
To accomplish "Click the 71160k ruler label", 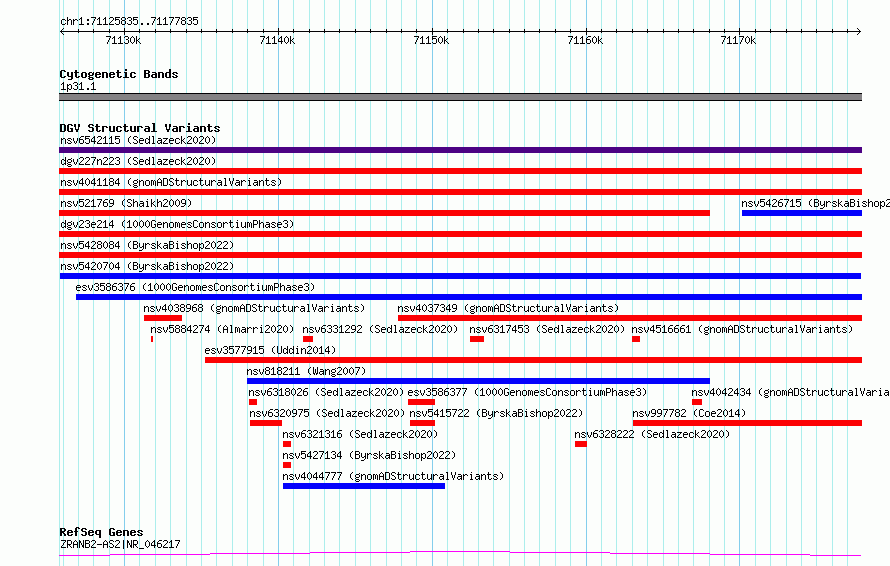I will click(585, 40).
